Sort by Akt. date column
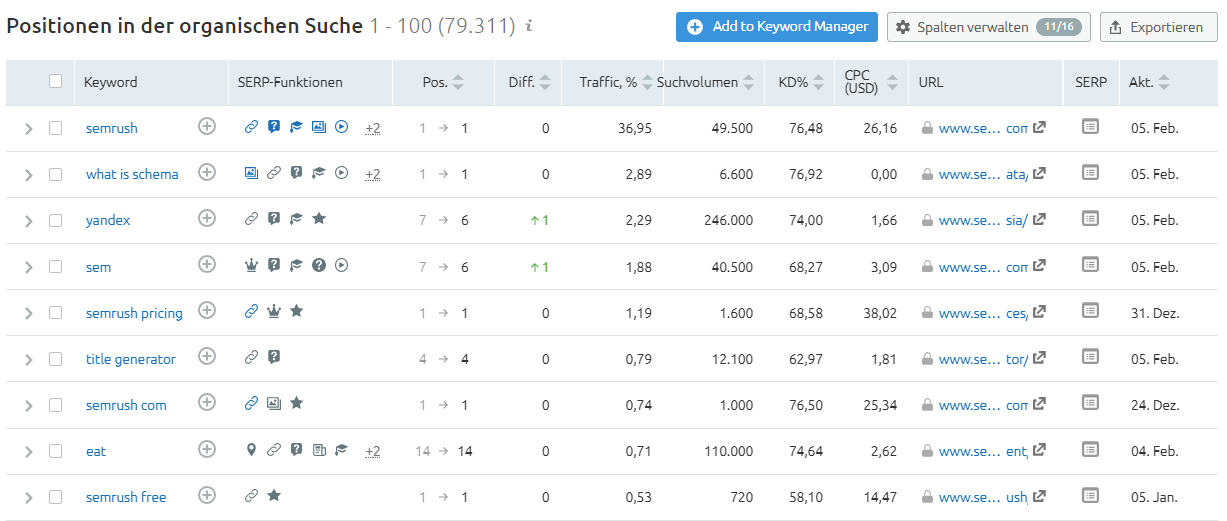This screenshot has height=521, width=1227. (1149, 82)
